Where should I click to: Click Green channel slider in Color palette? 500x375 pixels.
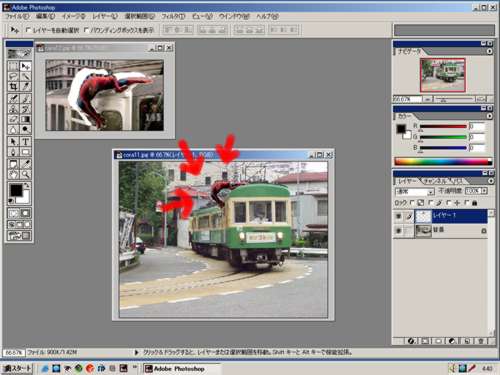tap(443, 137)
